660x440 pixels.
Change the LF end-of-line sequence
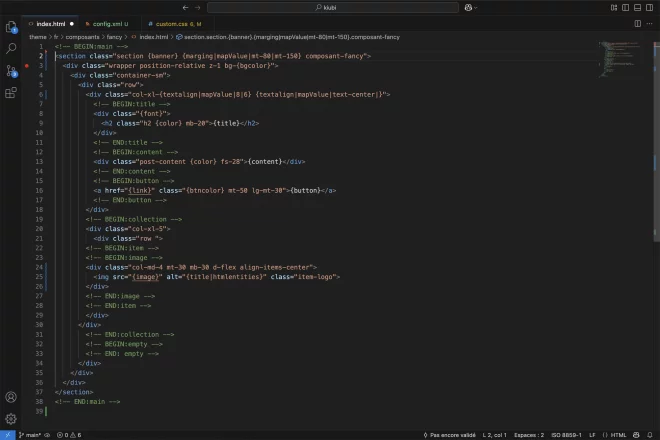point(592,435)
